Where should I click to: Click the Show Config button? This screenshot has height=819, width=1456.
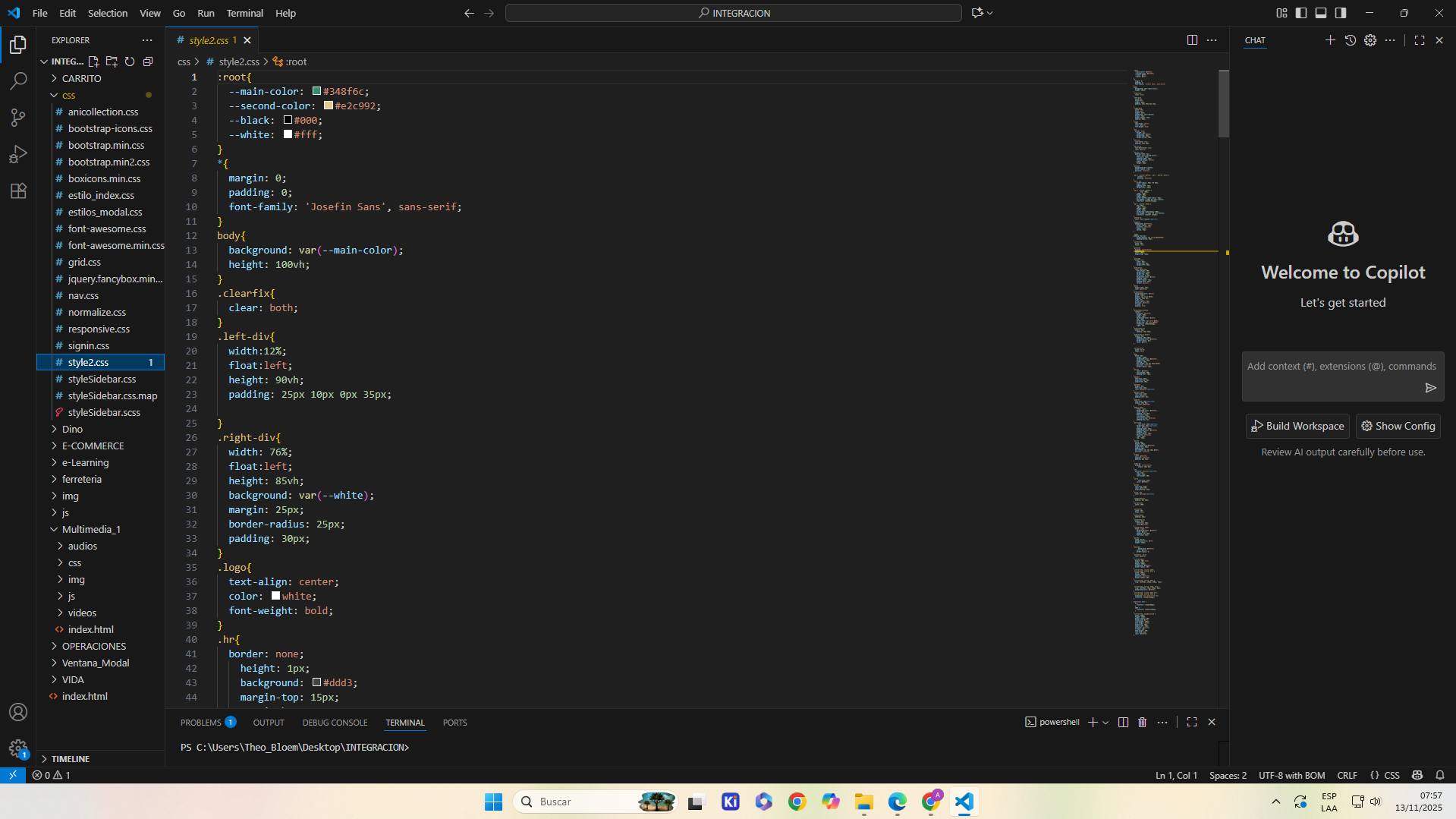1398,426
